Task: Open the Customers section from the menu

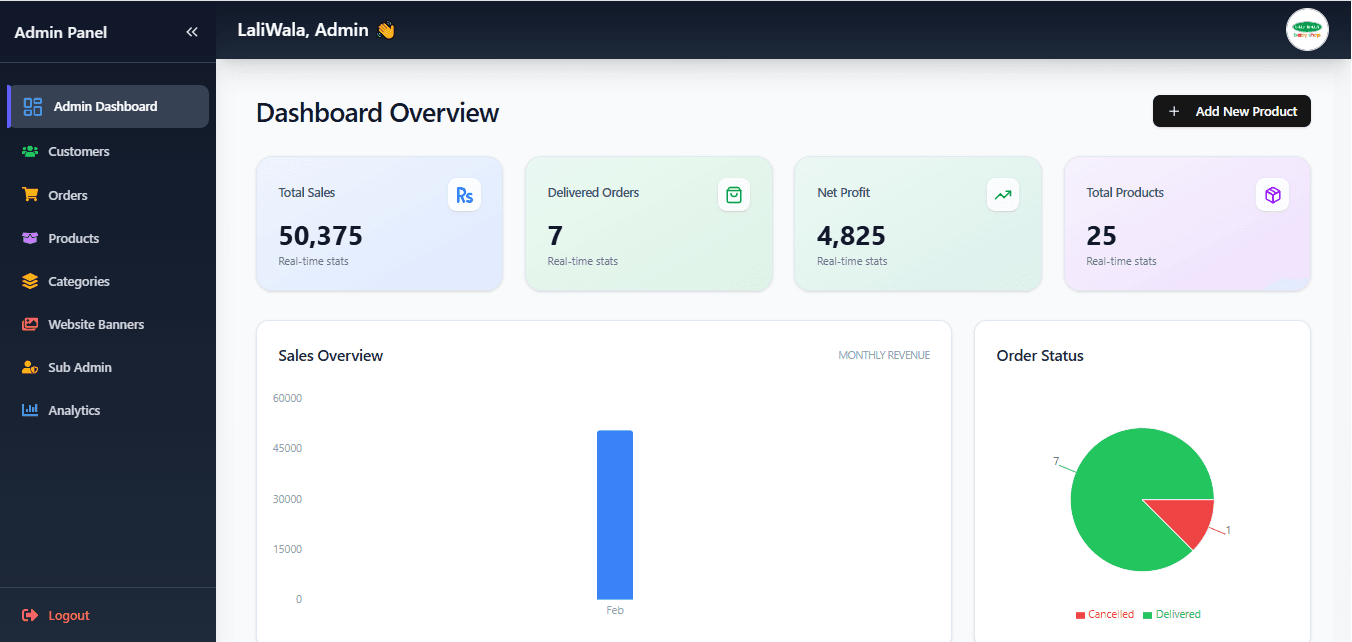Action: 78,151
